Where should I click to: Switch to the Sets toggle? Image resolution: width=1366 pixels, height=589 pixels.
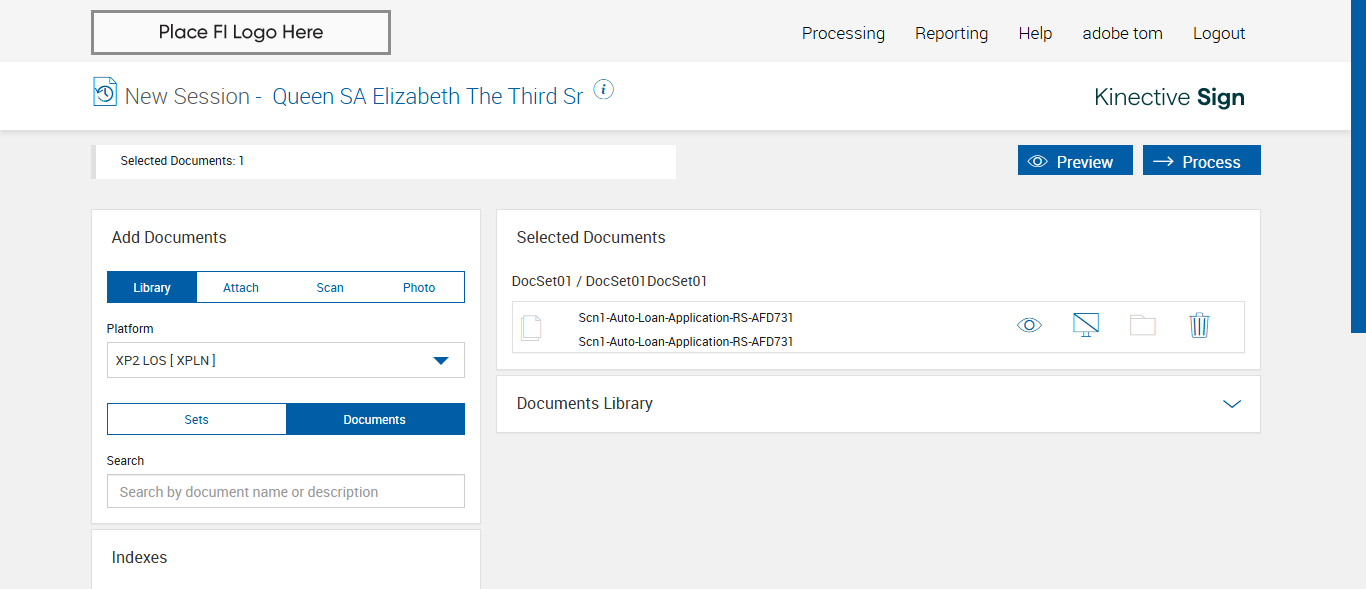(x=197, y=420)
